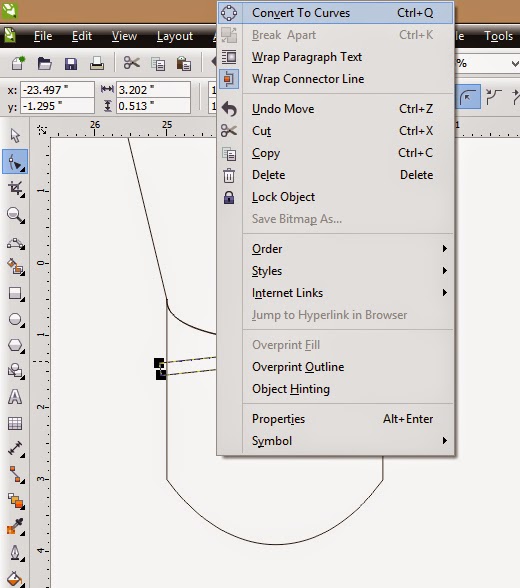Toggle Overprint Outline

(336, 367)
